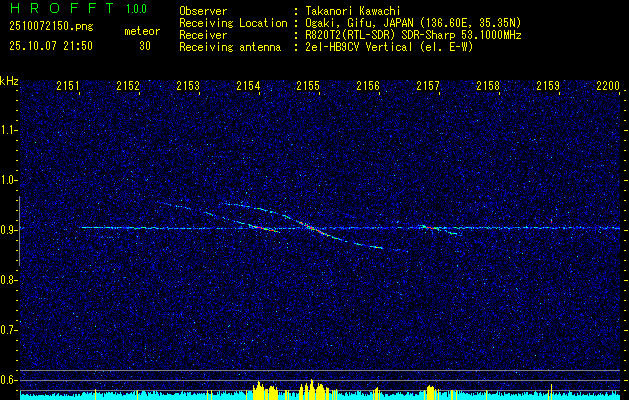This screenshot has width=629, height=400.
Task: Click the small red spike near 2159
Action: 552,221
